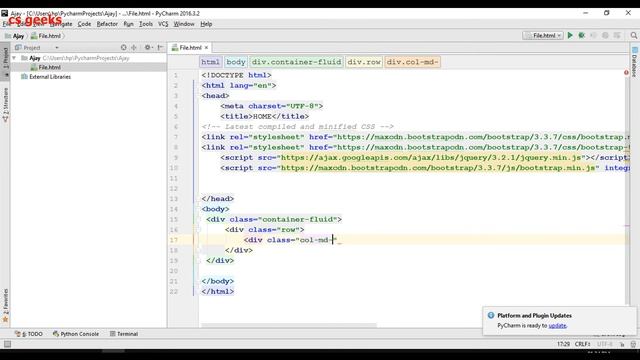The height and width of the screenshot is (360, 640).
Task: Run File.html with the green Run arrow
Action: coord(570,36)
